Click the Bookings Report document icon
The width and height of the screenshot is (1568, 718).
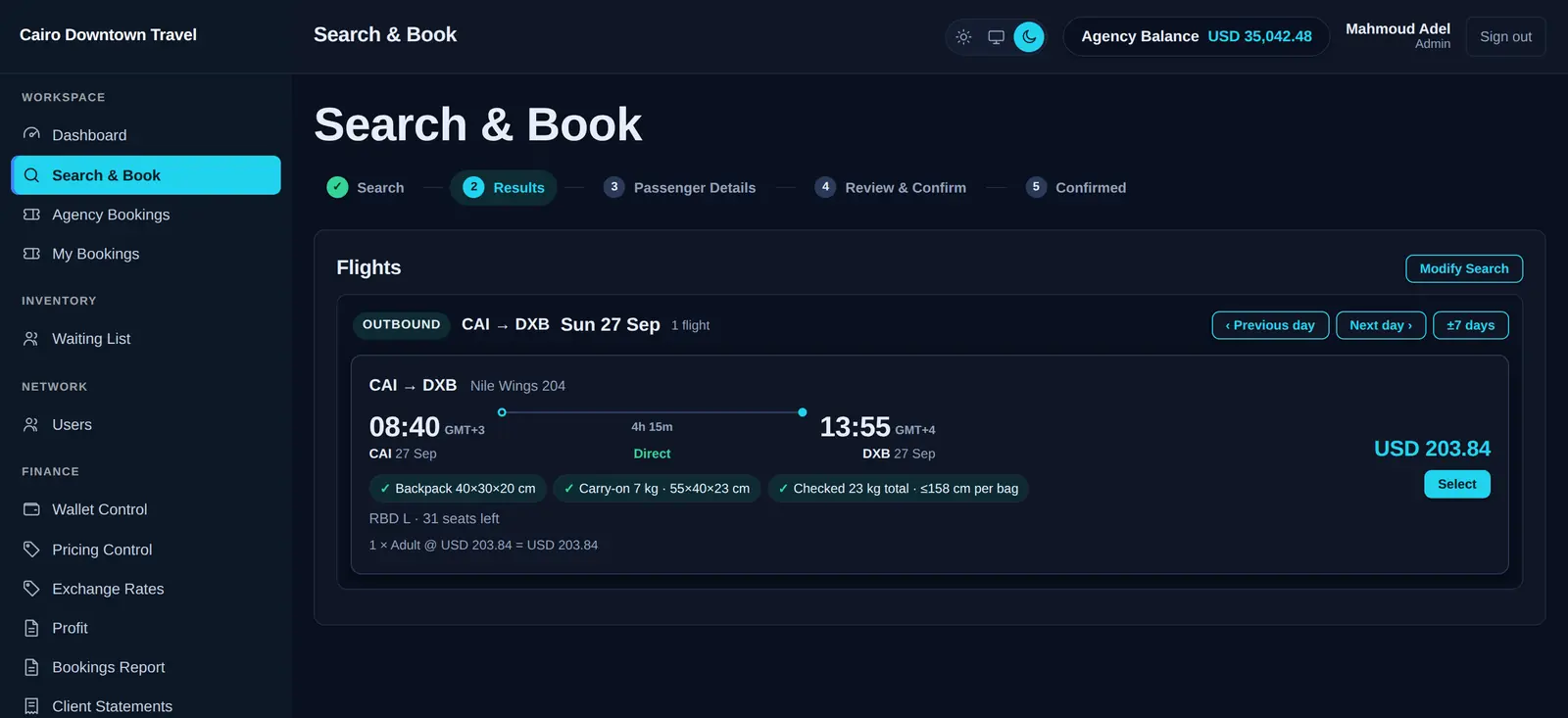(x=31, y=667)
